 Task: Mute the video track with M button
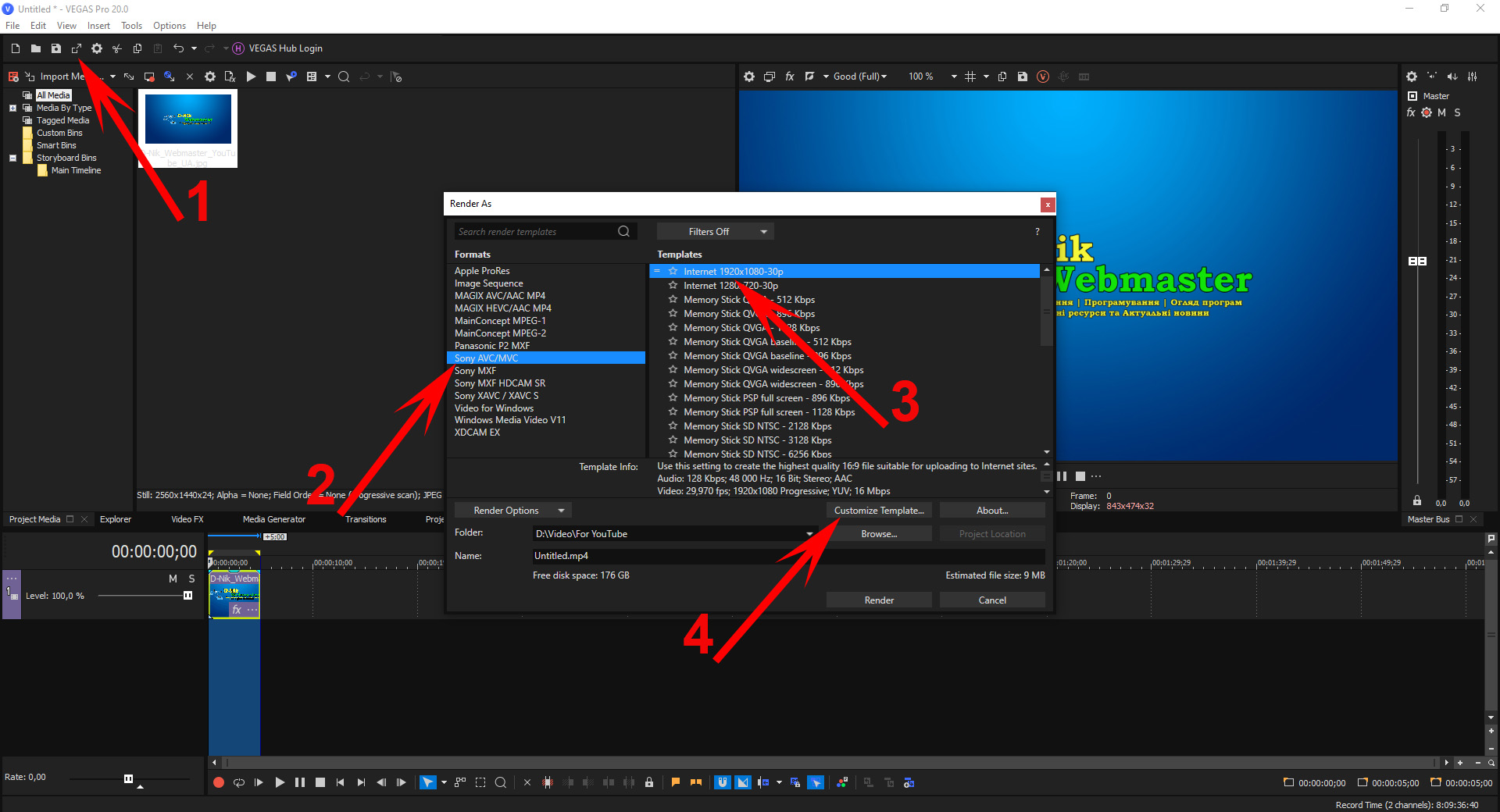tap(173, 579)
